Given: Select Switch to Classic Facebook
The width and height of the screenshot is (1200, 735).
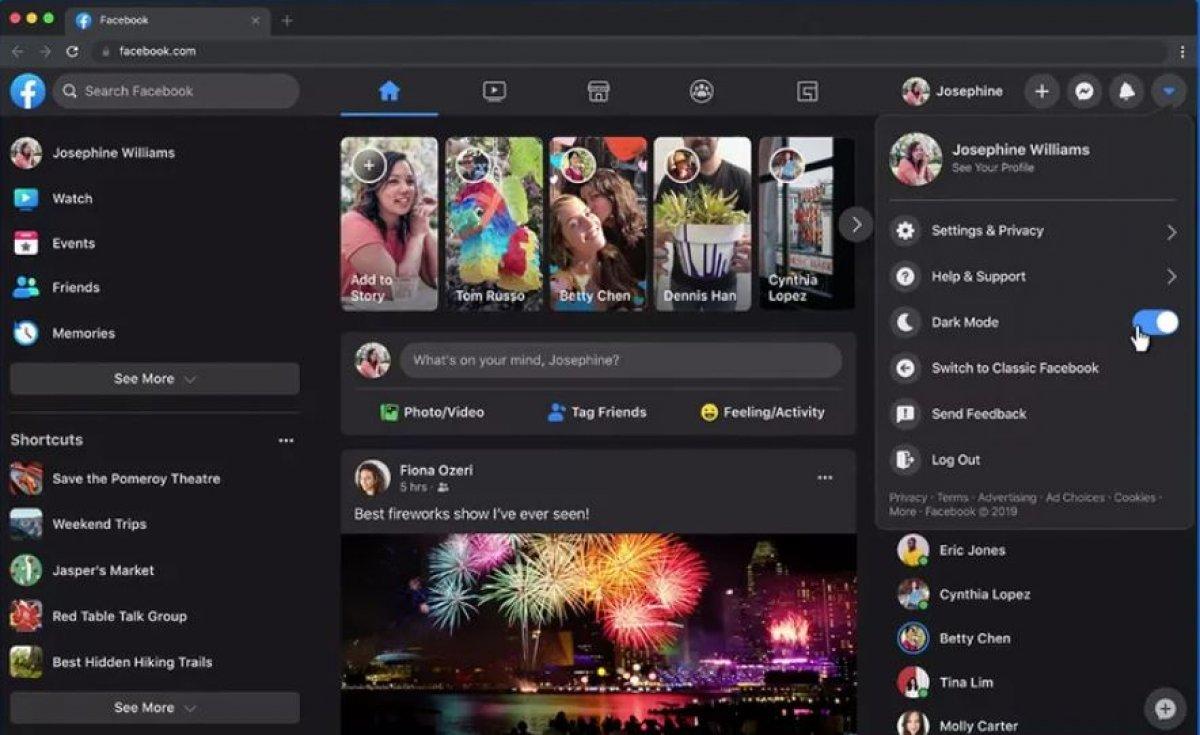Looking at the screenshot, I should (1014, 368).
